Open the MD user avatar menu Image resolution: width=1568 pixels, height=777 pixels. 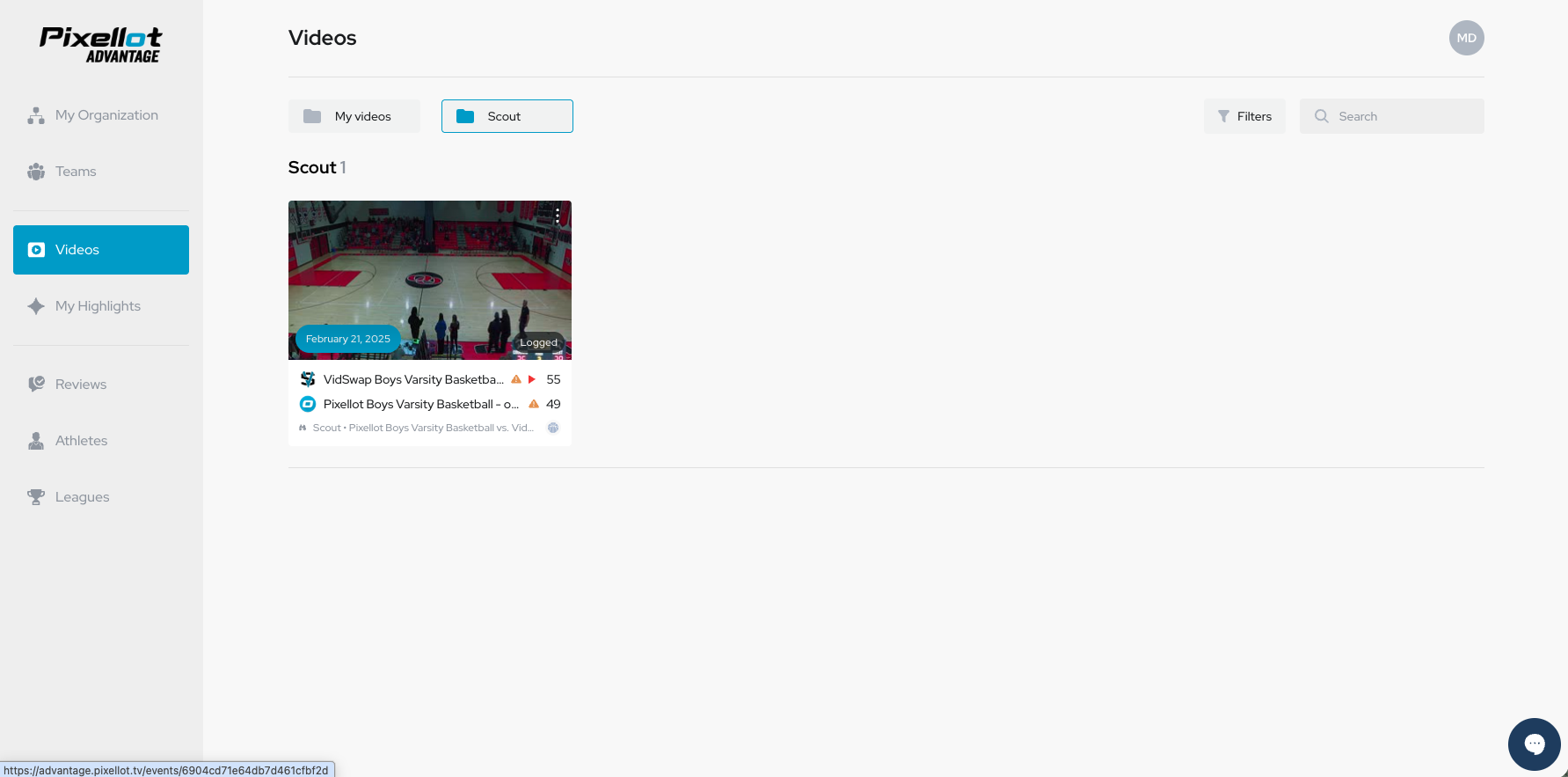click(1466, 38)
